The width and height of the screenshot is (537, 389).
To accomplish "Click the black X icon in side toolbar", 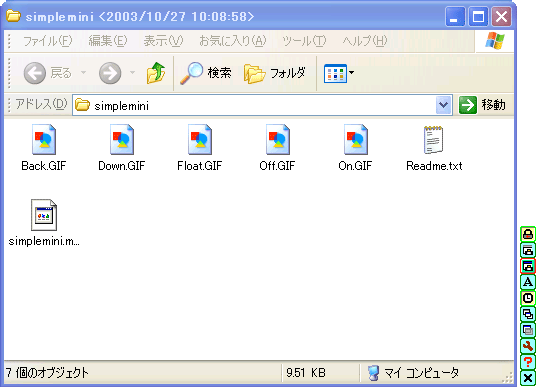I will tap(528, 378).
